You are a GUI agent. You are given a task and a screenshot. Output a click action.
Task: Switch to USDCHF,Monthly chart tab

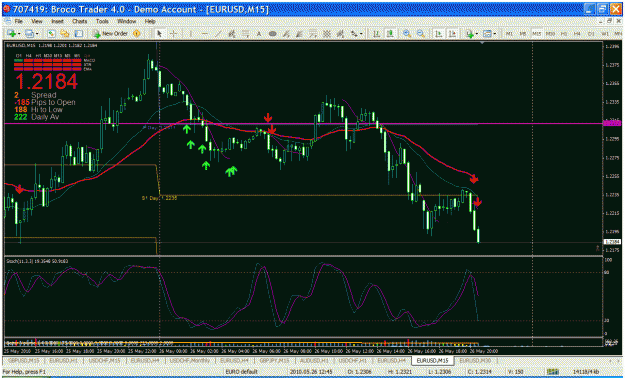tap(189, 360)
